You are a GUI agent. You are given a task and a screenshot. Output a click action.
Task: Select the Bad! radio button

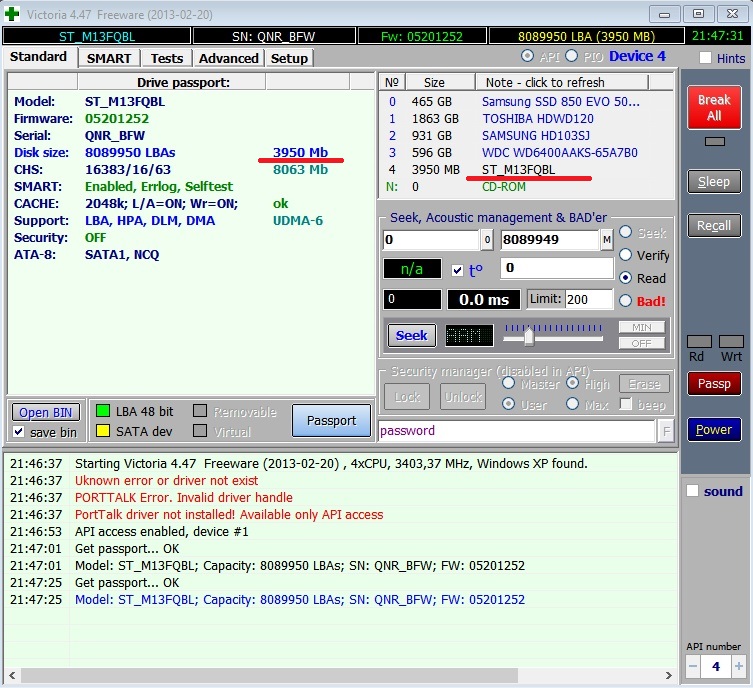coord(625,301)
